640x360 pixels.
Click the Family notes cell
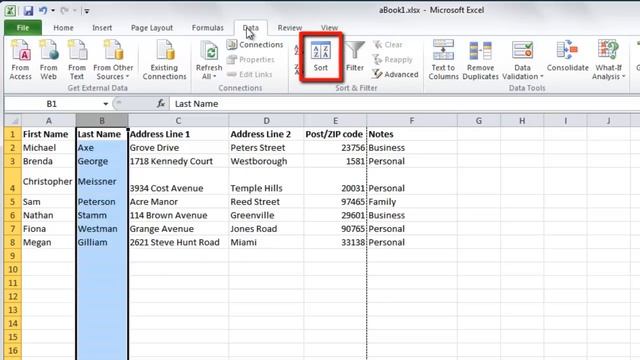click(x=412, y=202)
